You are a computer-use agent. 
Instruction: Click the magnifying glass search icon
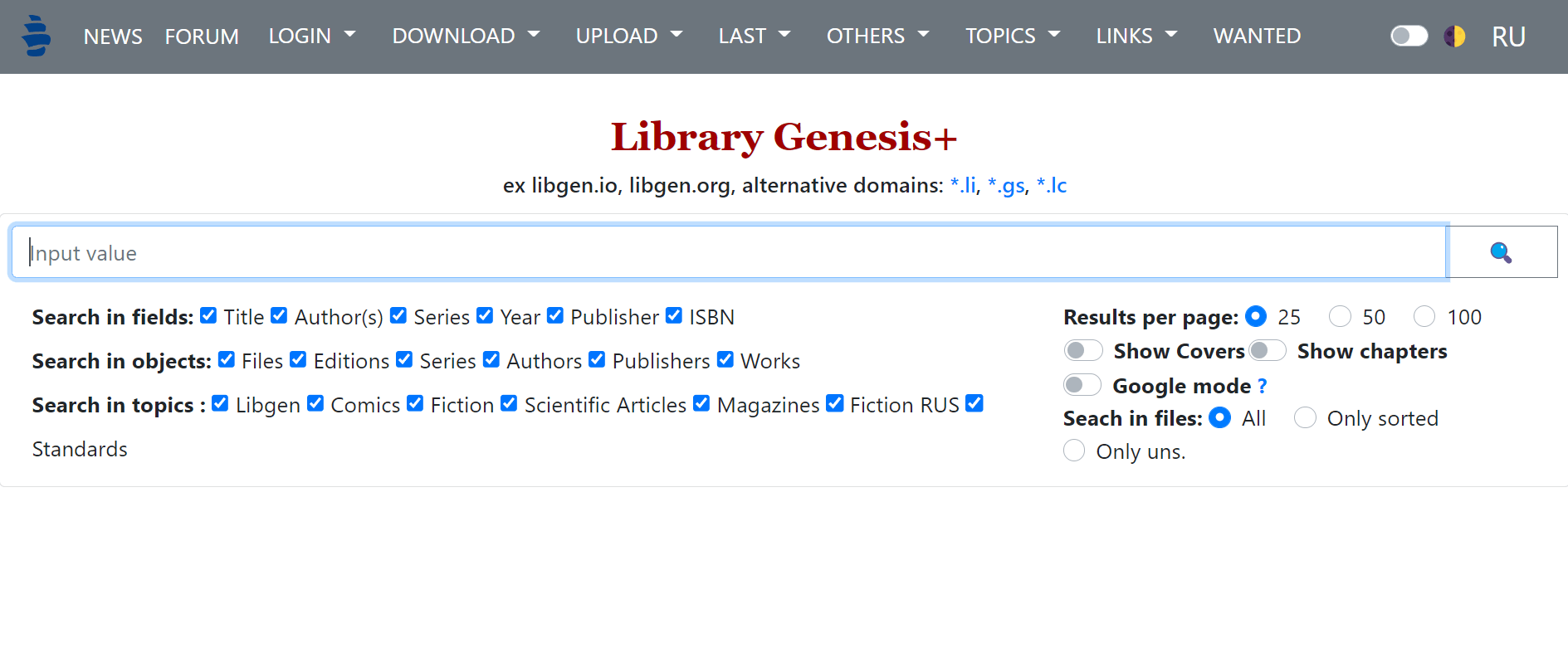click(x=1501, y=251)
